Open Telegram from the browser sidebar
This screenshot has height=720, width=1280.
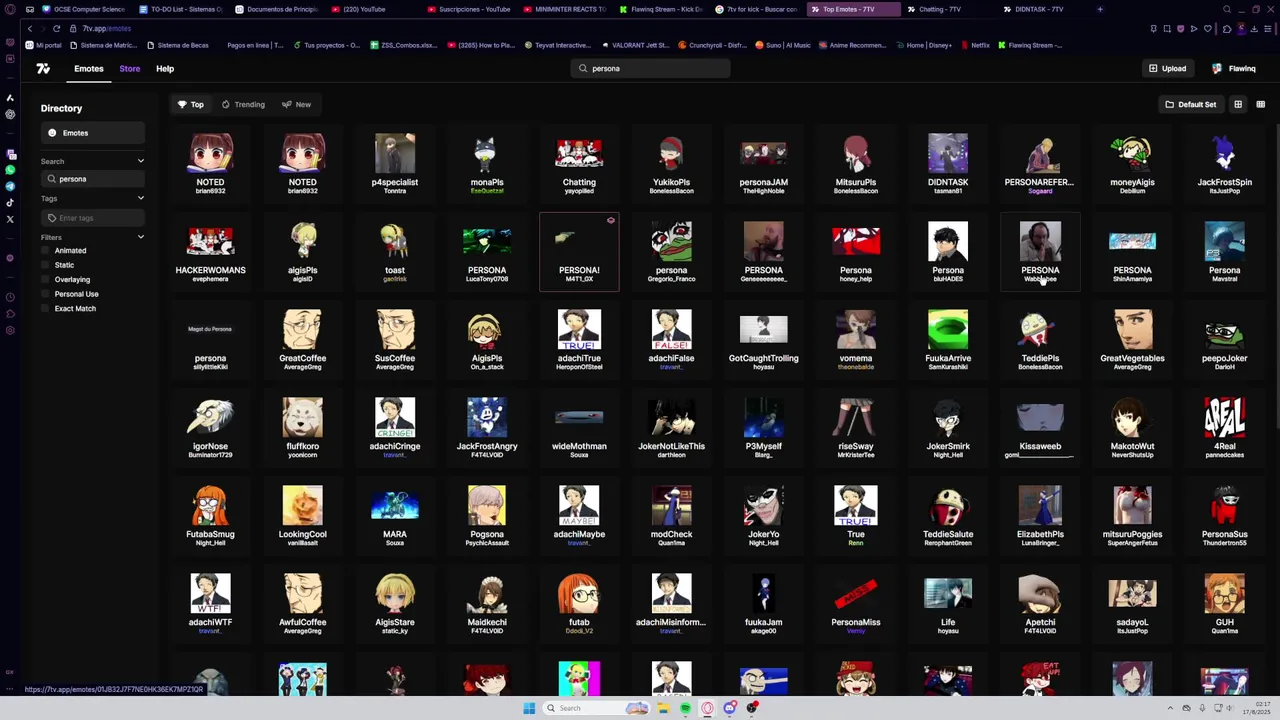point(10,186)
